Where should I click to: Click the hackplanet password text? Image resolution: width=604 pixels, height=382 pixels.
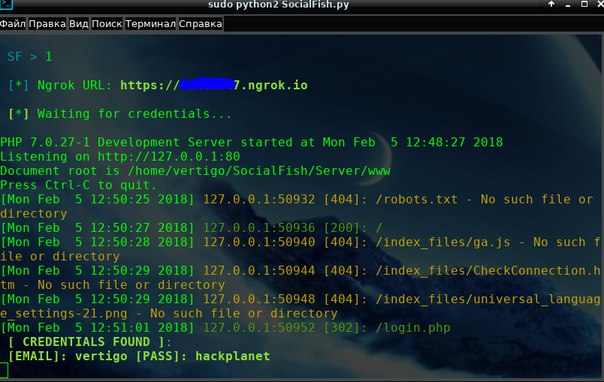click(233, 356)
